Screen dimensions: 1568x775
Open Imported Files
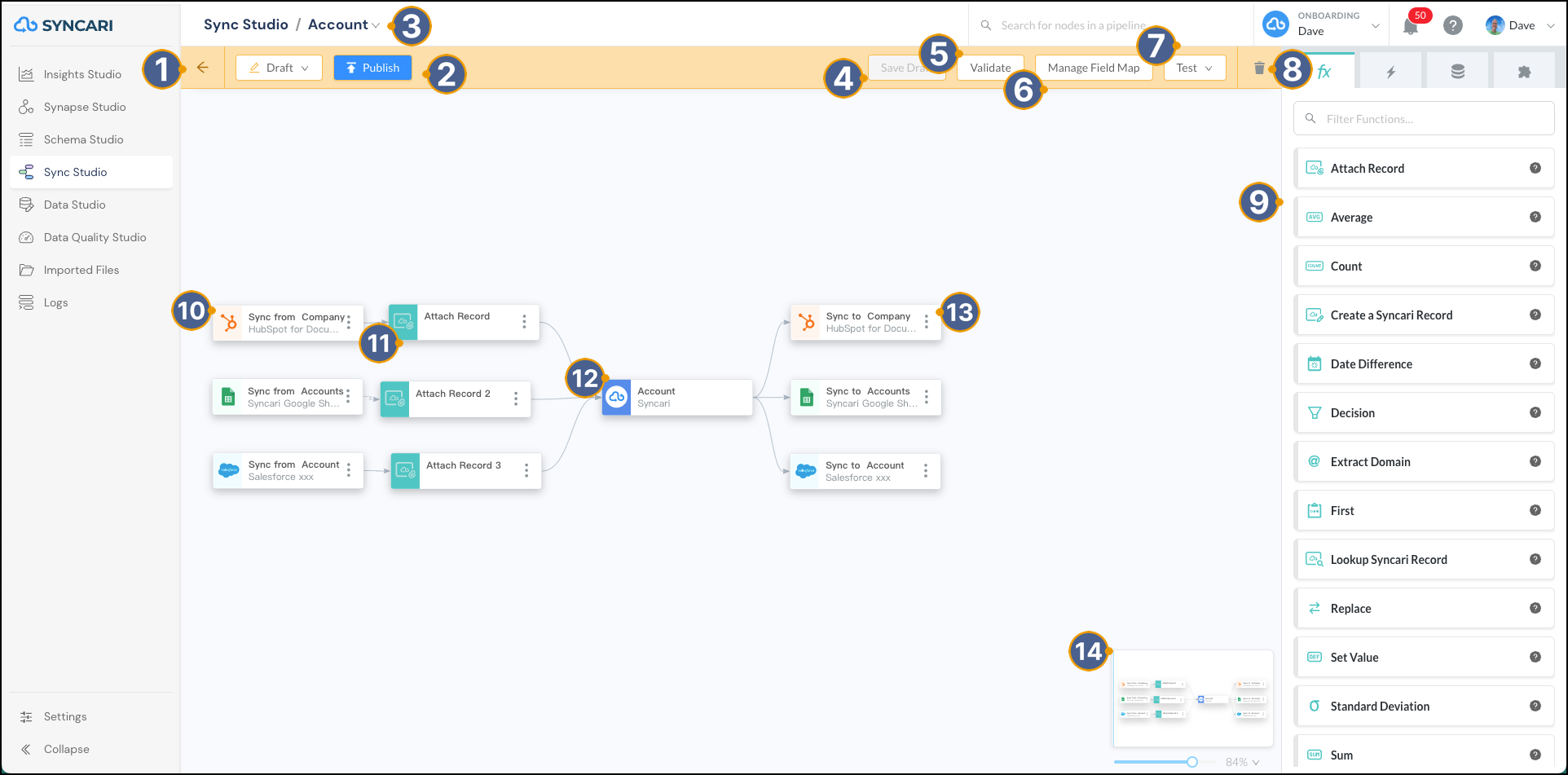(91, 270)
